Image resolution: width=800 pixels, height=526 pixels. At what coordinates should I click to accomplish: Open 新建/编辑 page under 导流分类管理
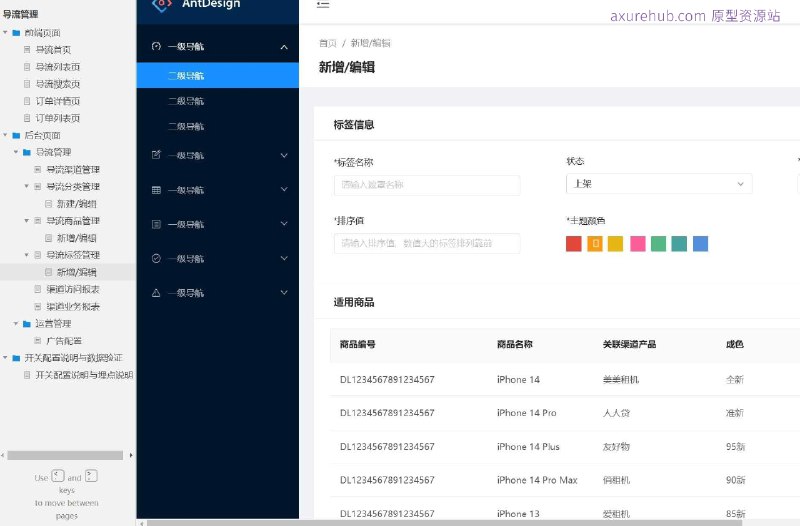click(x=77, y=204)
